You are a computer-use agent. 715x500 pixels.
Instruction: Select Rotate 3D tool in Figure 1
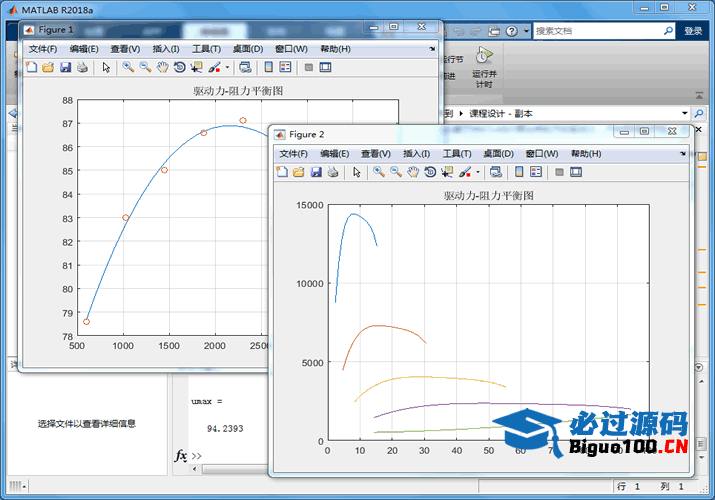point(180,67)
